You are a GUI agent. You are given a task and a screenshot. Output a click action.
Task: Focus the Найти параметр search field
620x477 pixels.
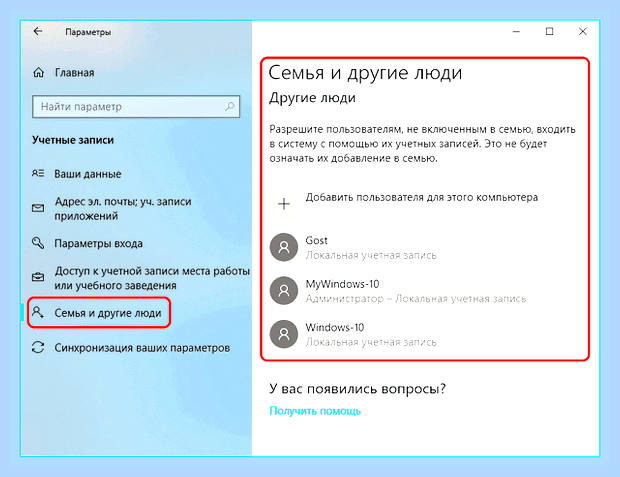136,106
